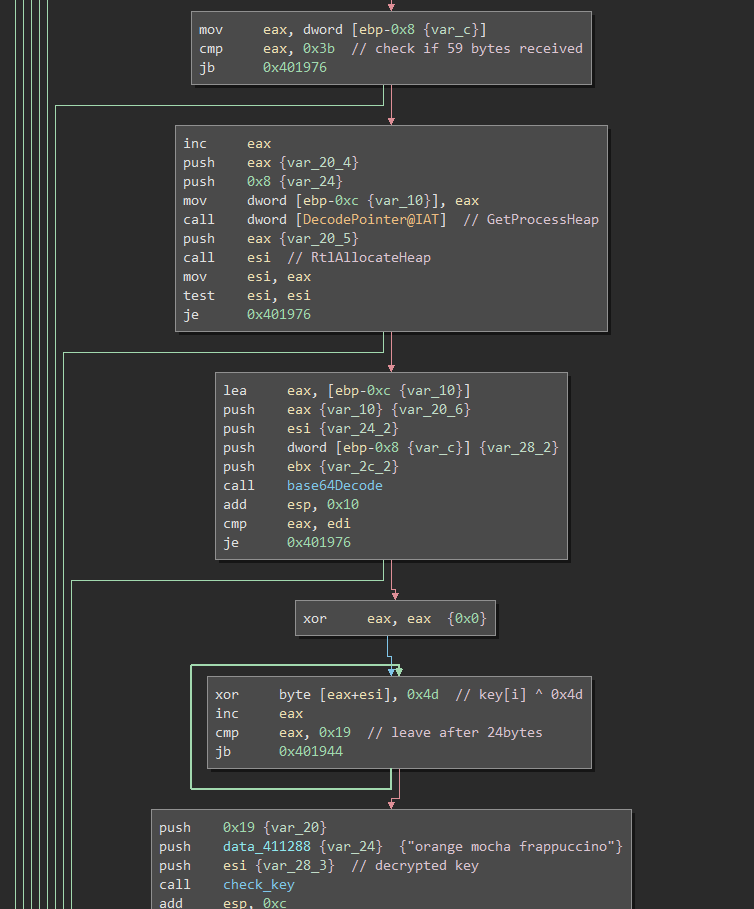Select 'add esp, 0xc' after check_key call
Image resolution: width=754 pixels, height=909 pixels.
(223, 903)
